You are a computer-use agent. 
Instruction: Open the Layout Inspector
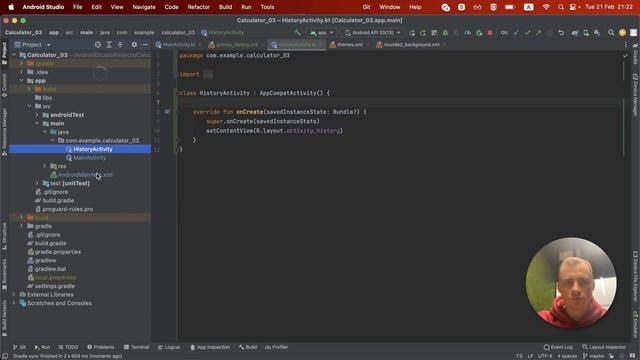click(x=604, y=347)
